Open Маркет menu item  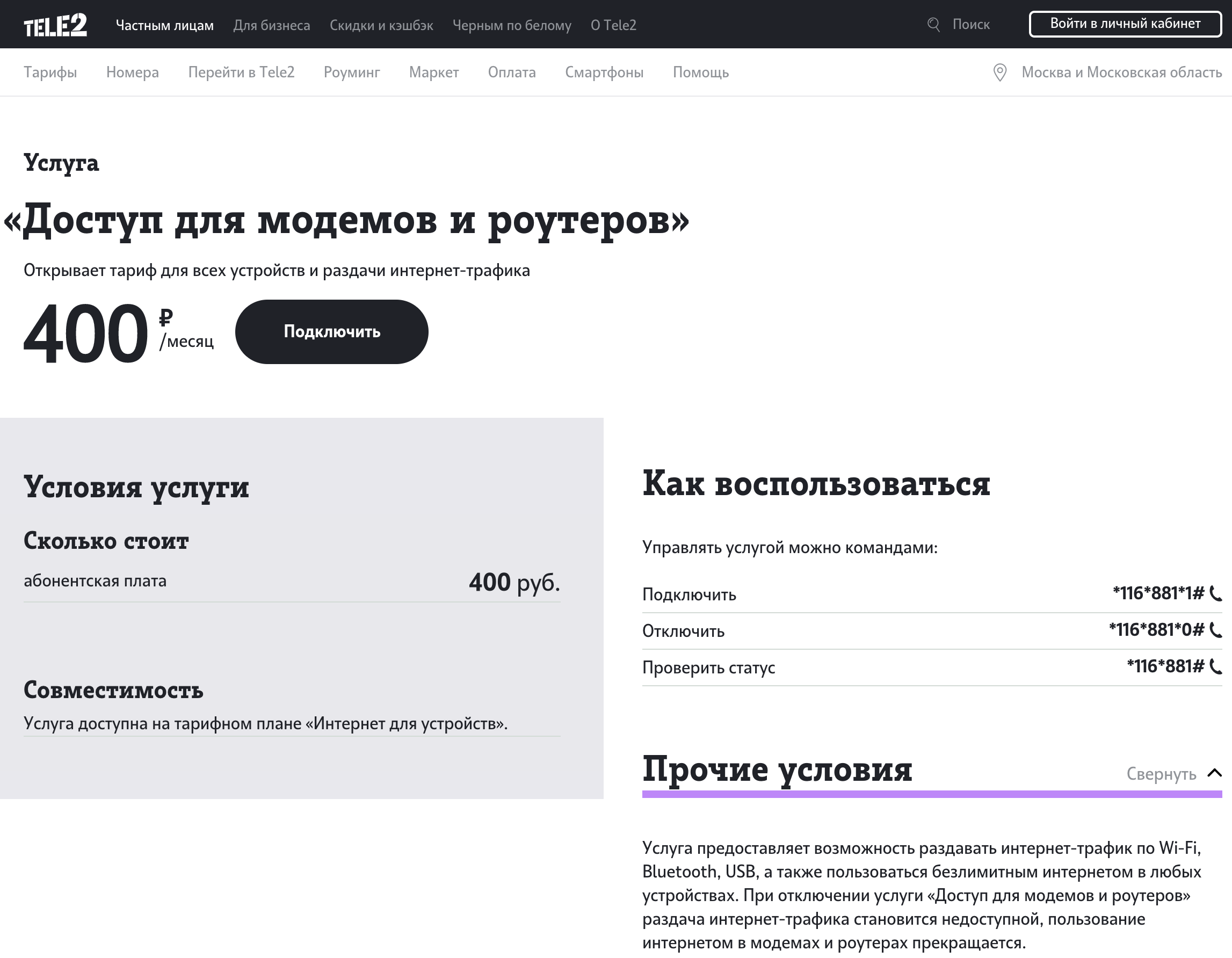(x=434, y=72)
